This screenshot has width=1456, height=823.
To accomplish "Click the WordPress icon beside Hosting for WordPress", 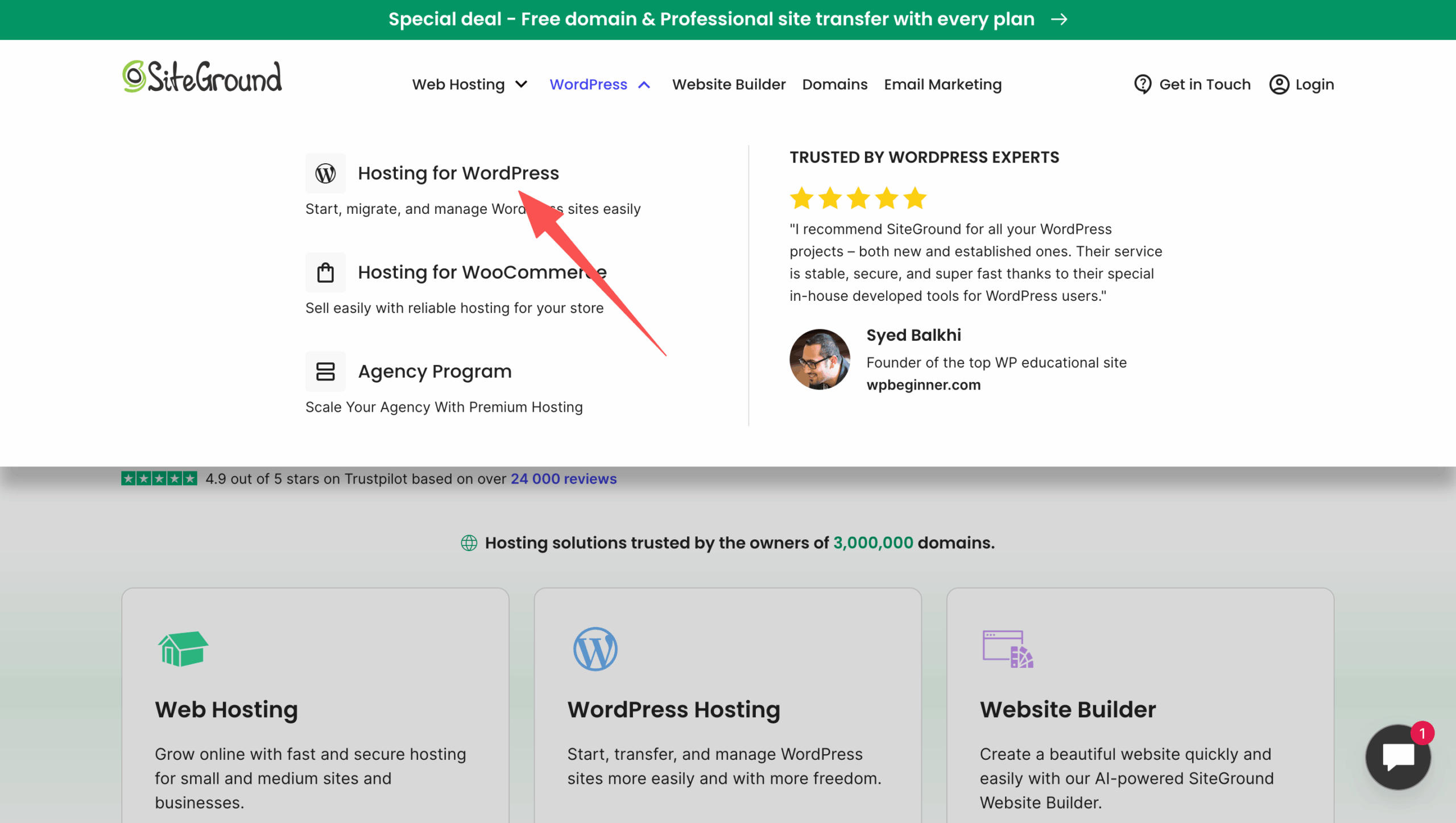I will click(325, 173).
